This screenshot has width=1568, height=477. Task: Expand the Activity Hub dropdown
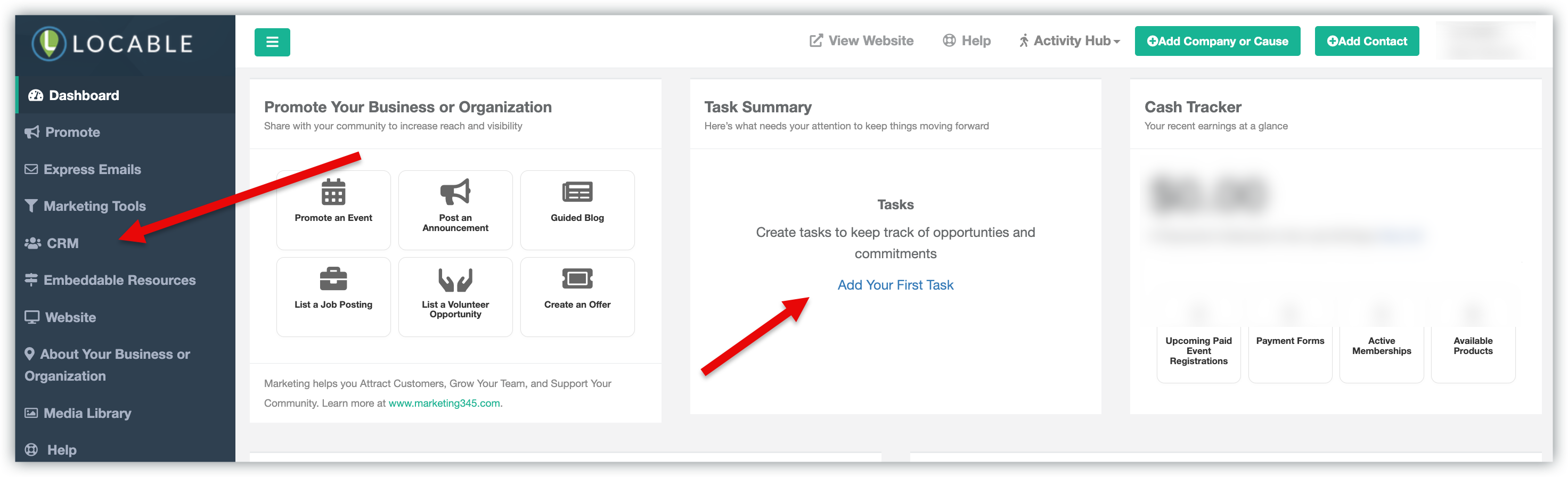click(x=1069, y=41)
